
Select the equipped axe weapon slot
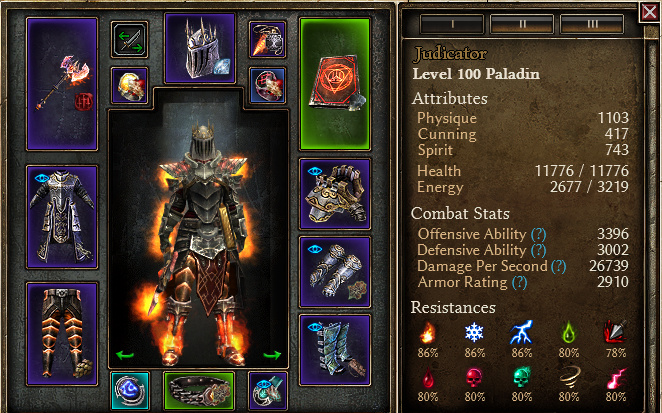pyautogui.click(x=62, y=84)
